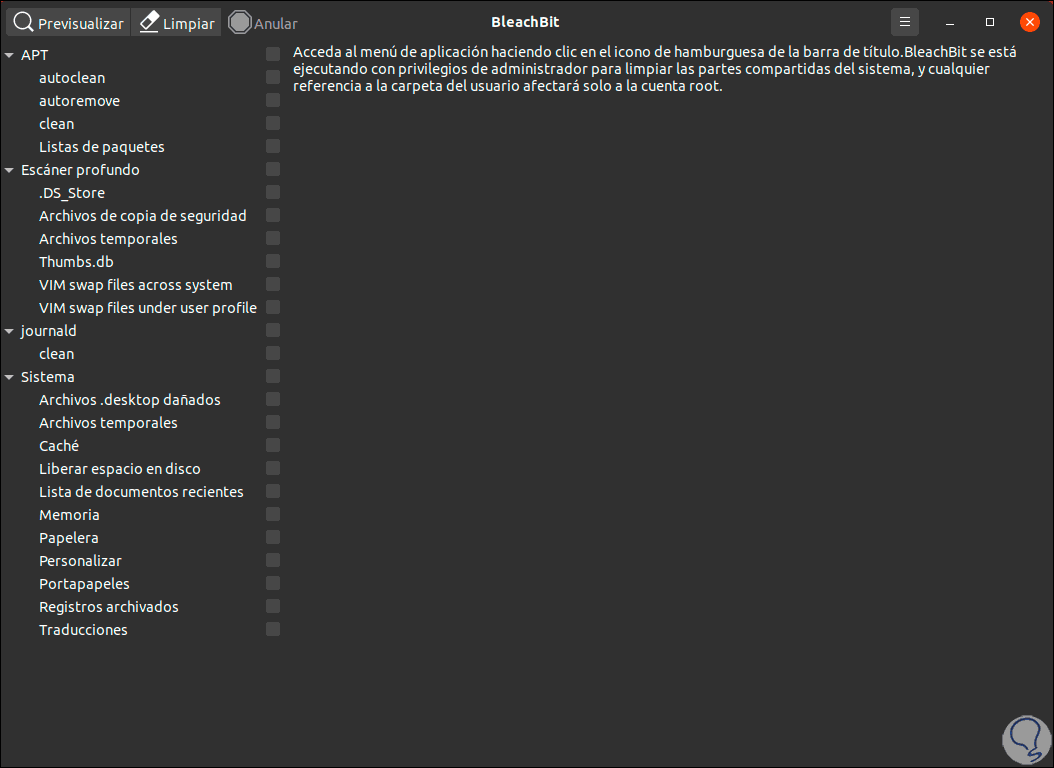
Task: Select the Traducciones row
Action: point(83,630)
